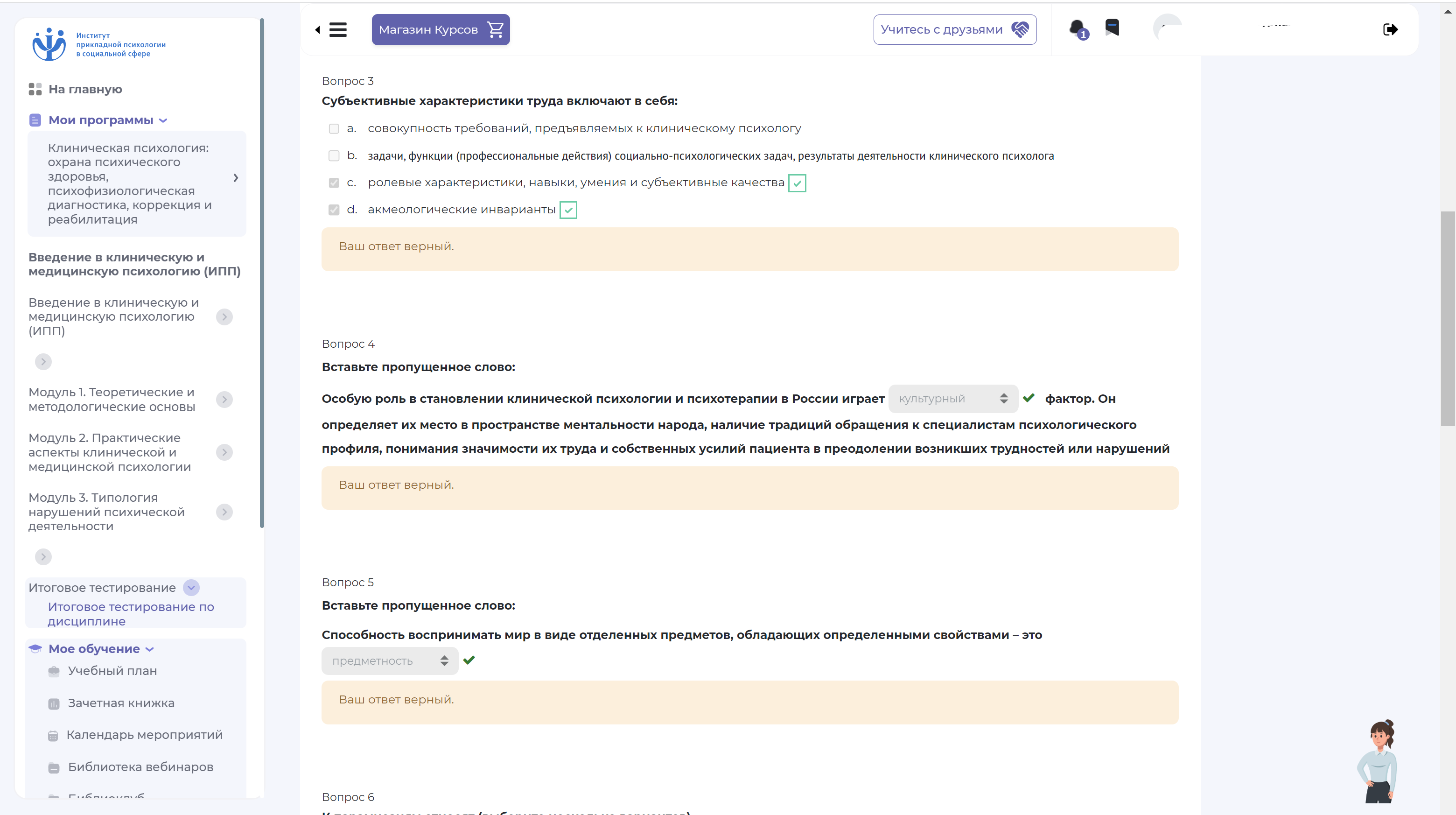
Task: Expand Мои программы chevron
Action: pos(163,120)
